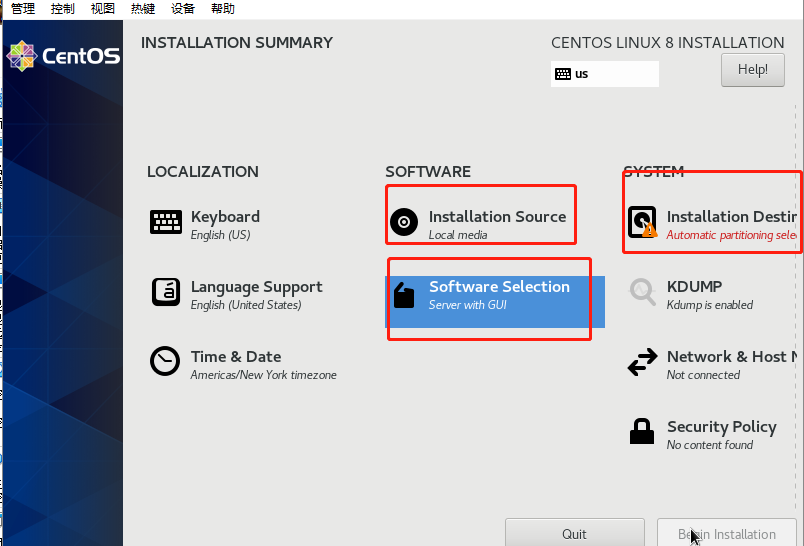The width and height of the screenshot is (804, 546).
Task: Click the keyboard icon in us layout box
Action: point(563,74)
